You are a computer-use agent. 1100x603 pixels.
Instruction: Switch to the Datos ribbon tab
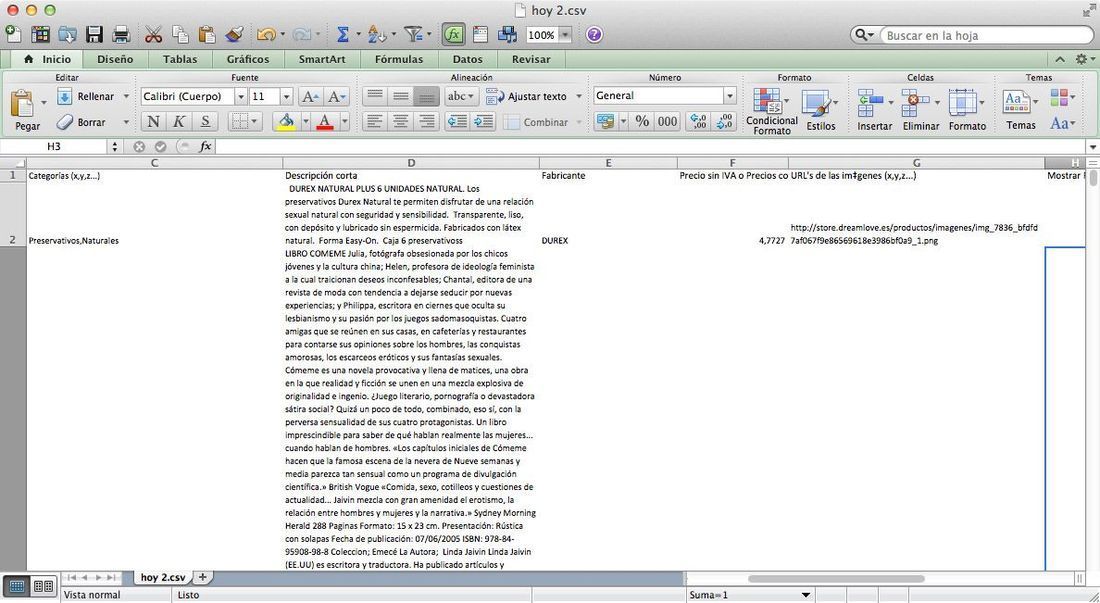click(x=467, y=60)
